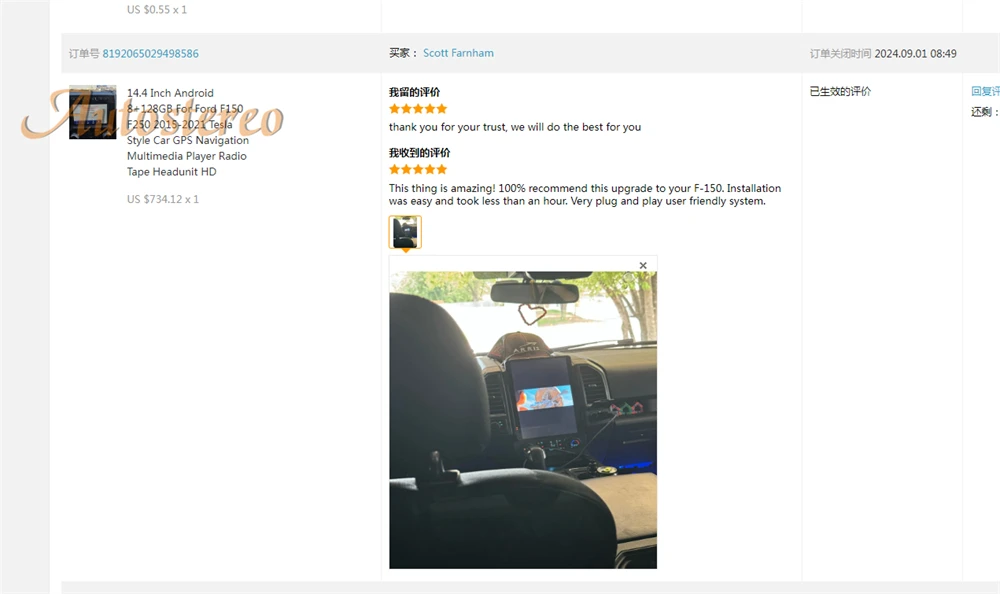The width and height of the screenshot is (1000, 594).
Task: Click the stars under received review
Action: (x=418, y=169)
